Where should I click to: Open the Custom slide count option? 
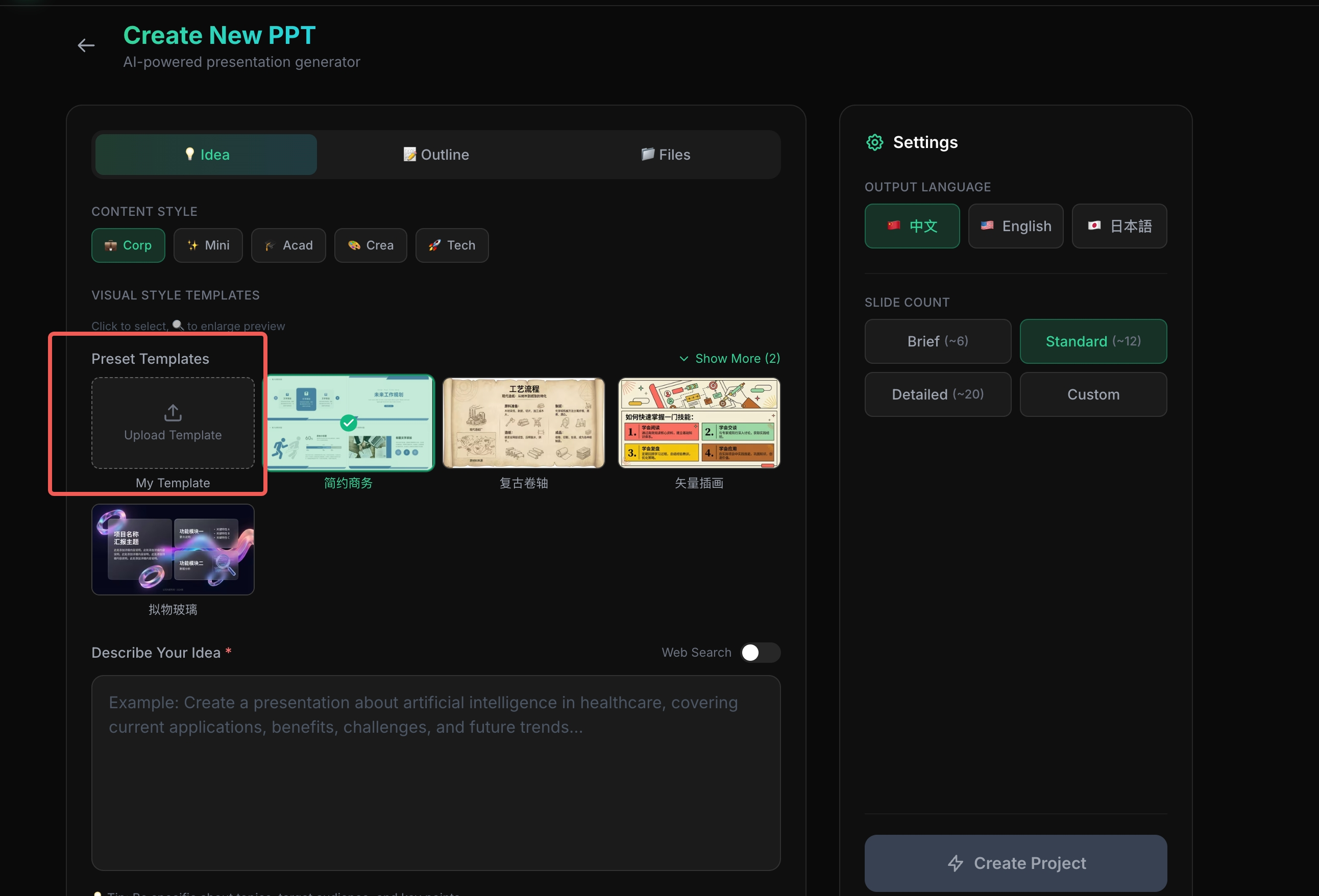point(1092,394)
